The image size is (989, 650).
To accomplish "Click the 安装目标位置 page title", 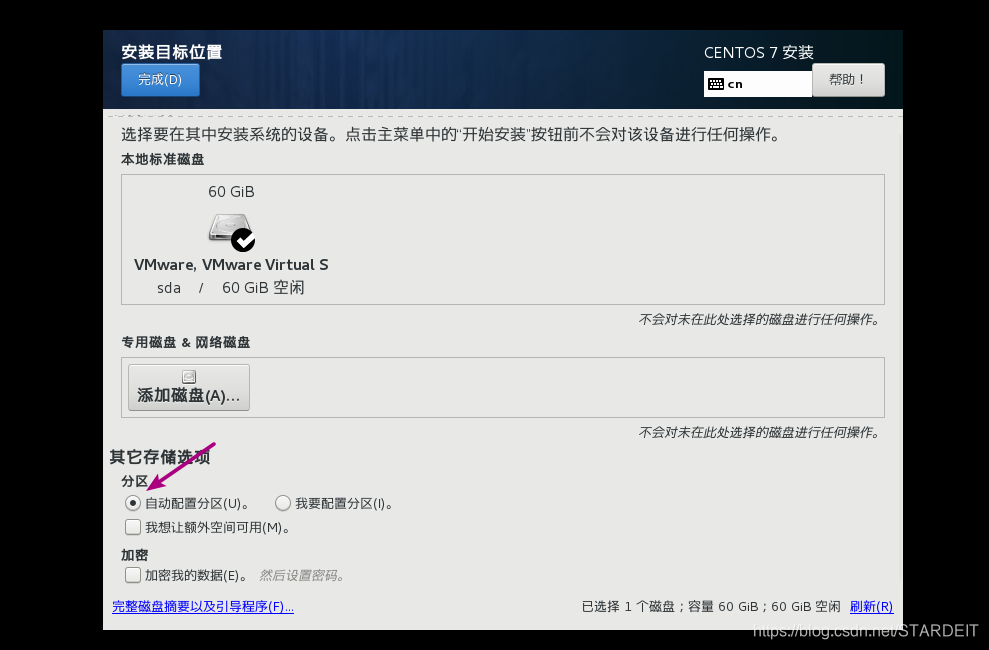I will click(x=172, y=52).
